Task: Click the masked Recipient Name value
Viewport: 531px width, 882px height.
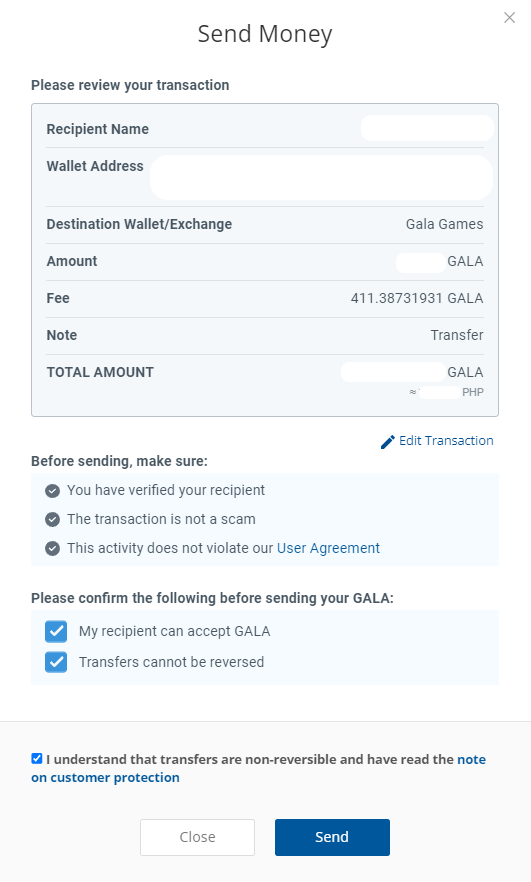Action: [x=428, y=128]
